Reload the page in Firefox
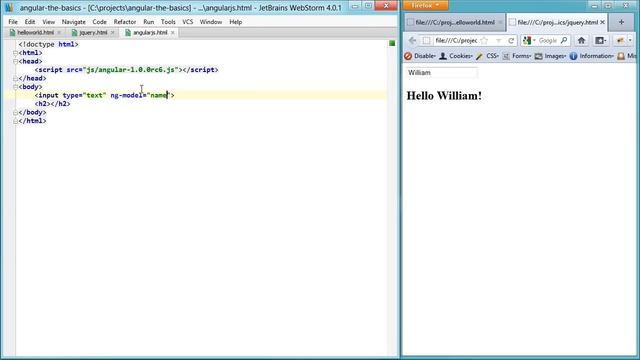The width and height of the screenshot is (640, 360). tap(511, 40)
